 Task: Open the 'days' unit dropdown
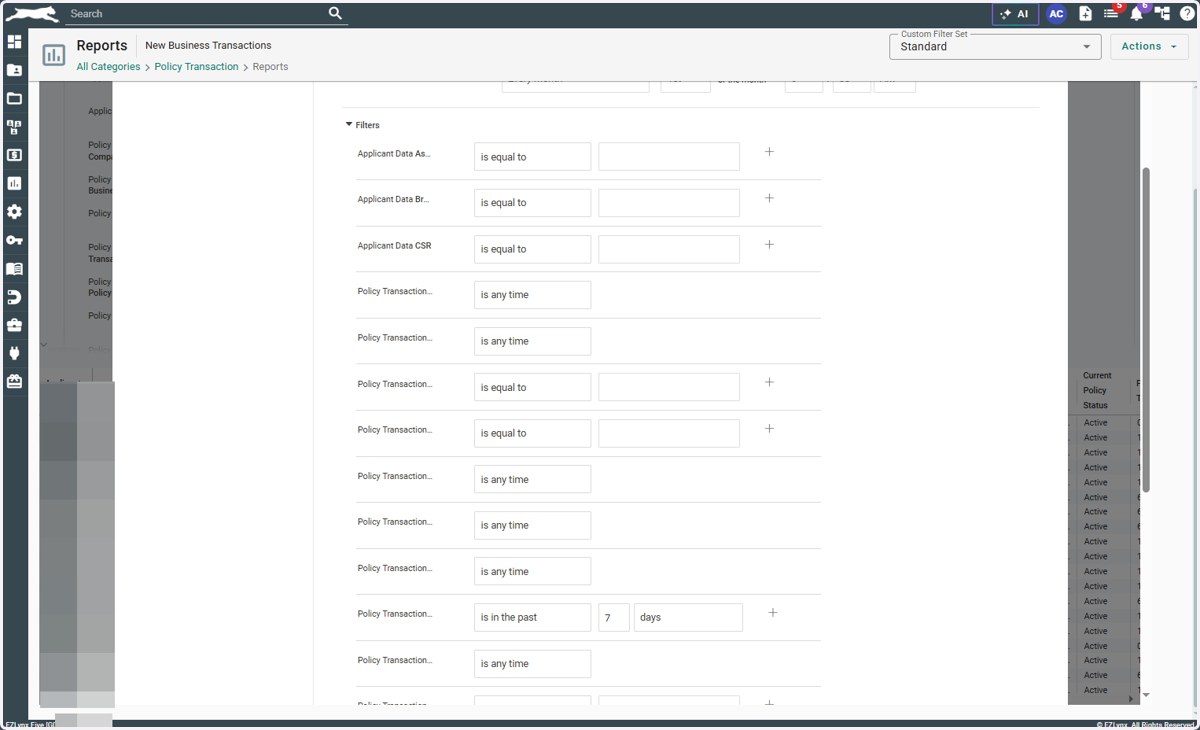pos(688,617)
